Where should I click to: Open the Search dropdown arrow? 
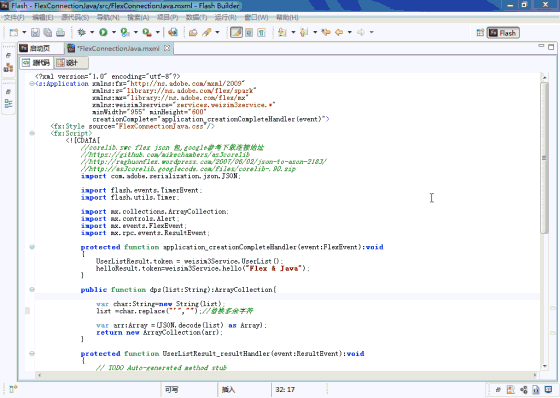[217, 33]
